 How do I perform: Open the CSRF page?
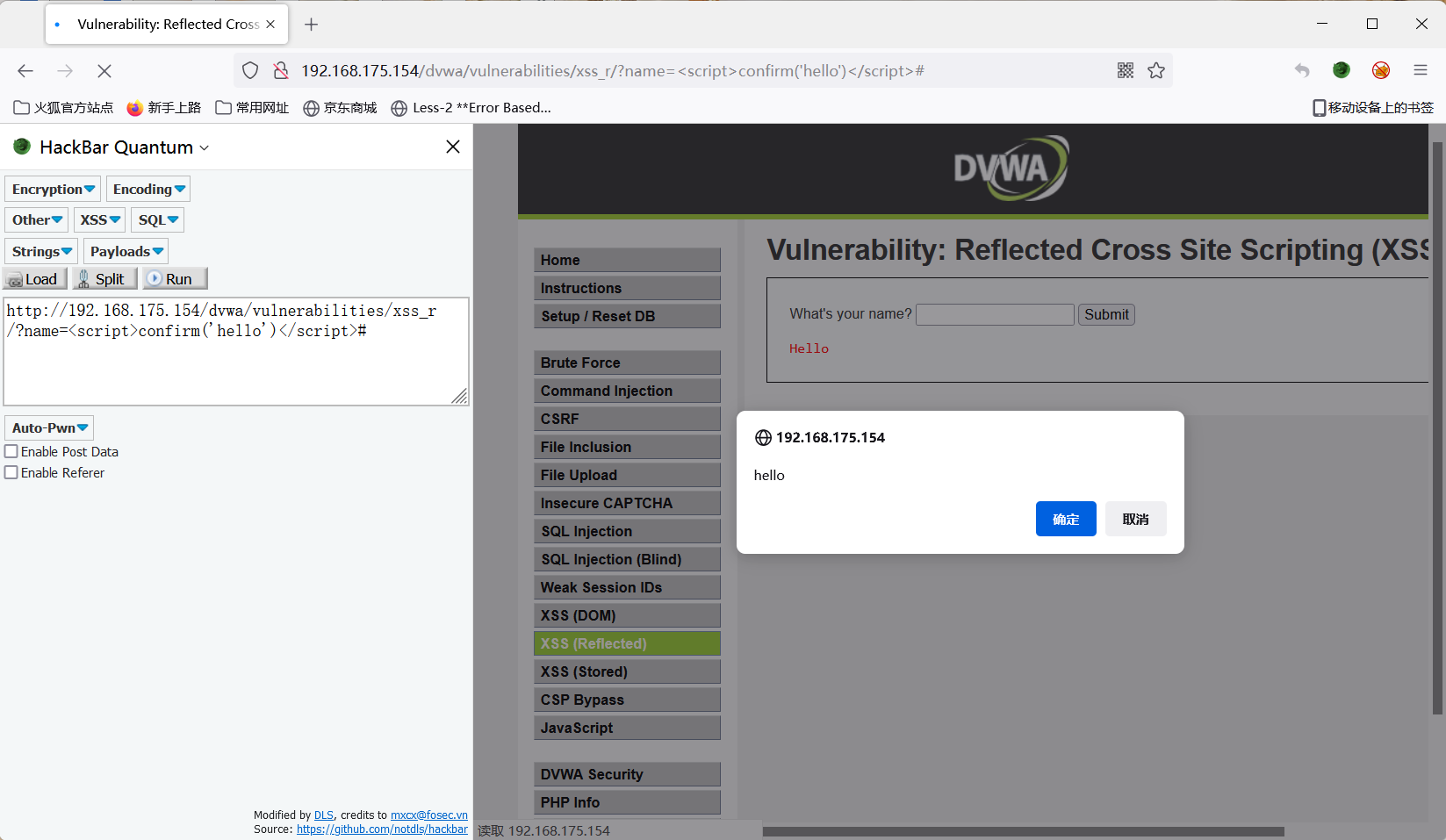click(x=627, y=419)
